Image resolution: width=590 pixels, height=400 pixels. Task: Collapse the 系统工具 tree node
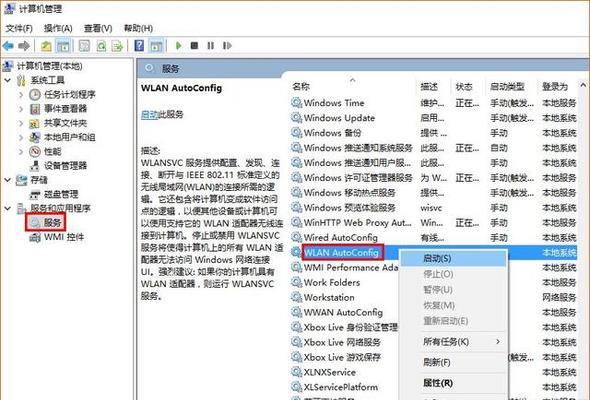[7, 80]
